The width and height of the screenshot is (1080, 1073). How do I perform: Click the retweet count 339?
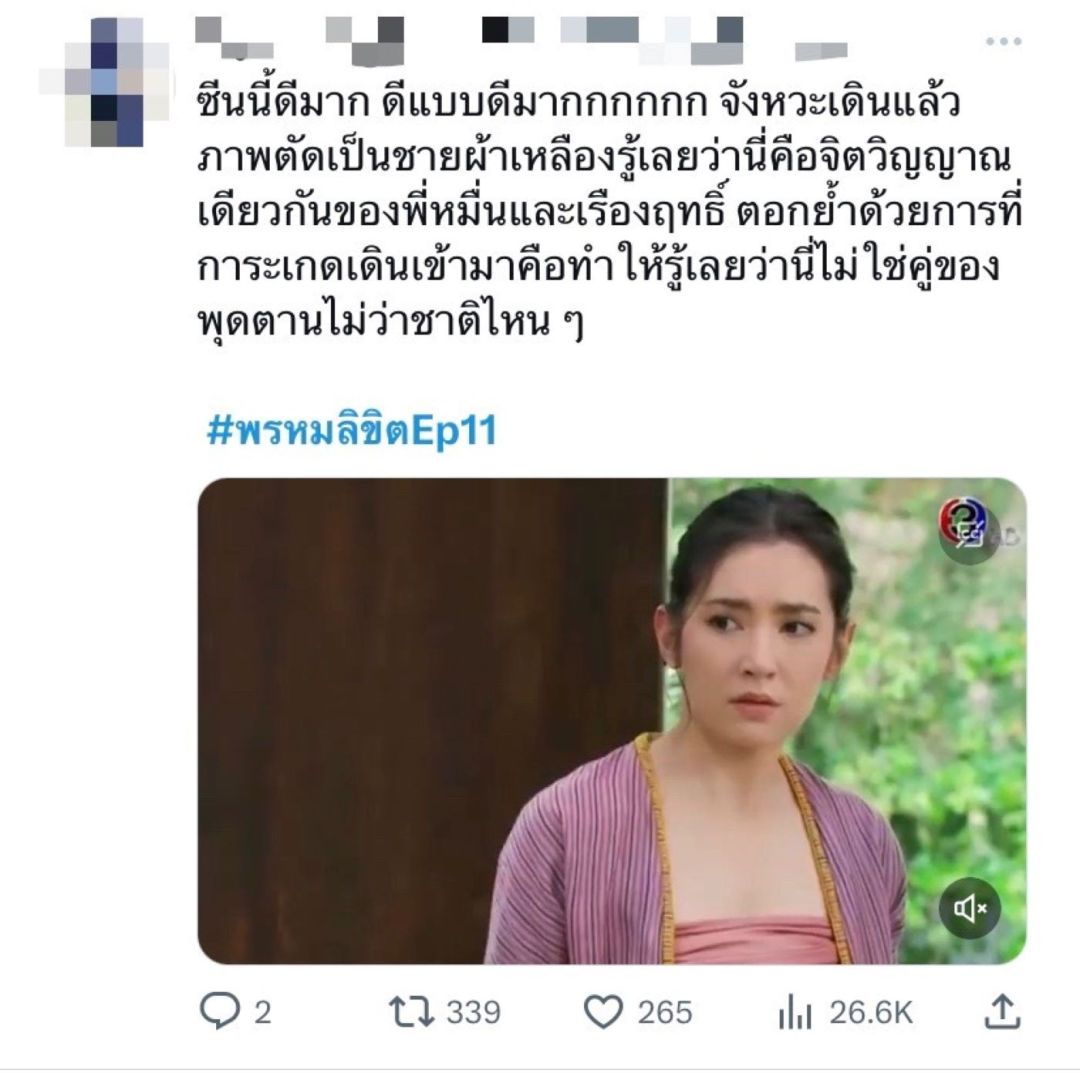click(x=473, y=1013)
